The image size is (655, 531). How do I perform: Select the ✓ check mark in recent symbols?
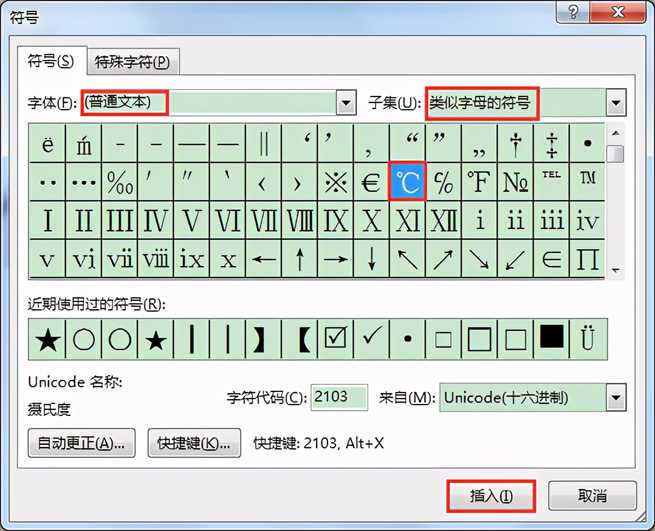(x=371, y=340)
